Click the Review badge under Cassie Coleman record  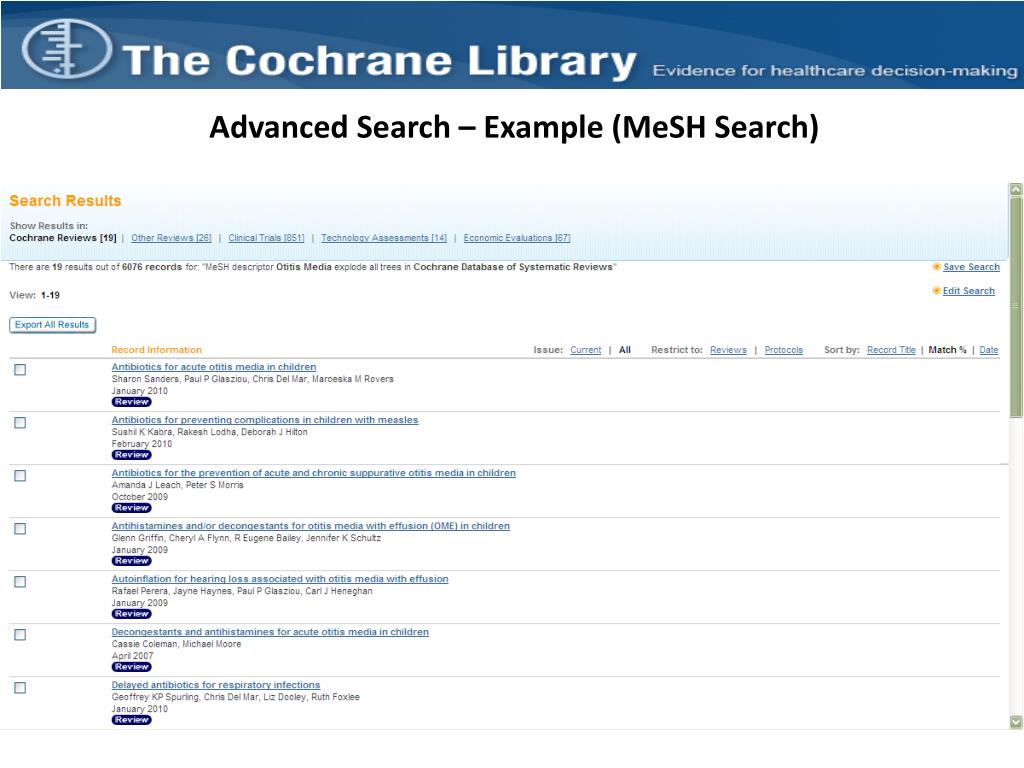(x=131, y=666)
